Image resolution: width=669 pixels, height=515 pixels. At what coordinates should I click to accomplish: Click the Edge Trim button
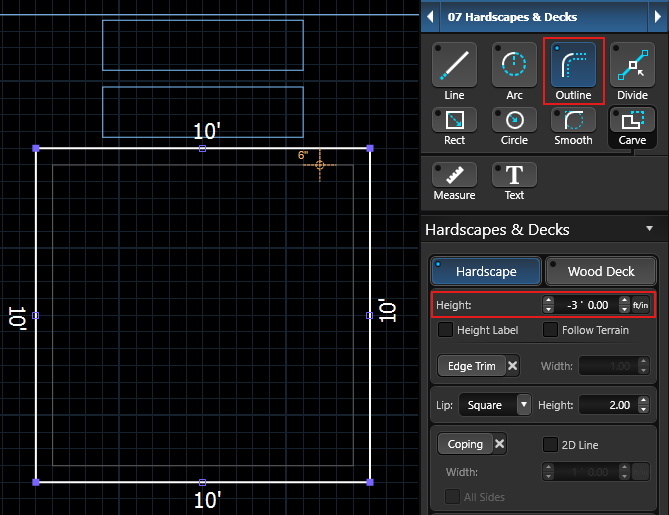(x=471, y=366)
